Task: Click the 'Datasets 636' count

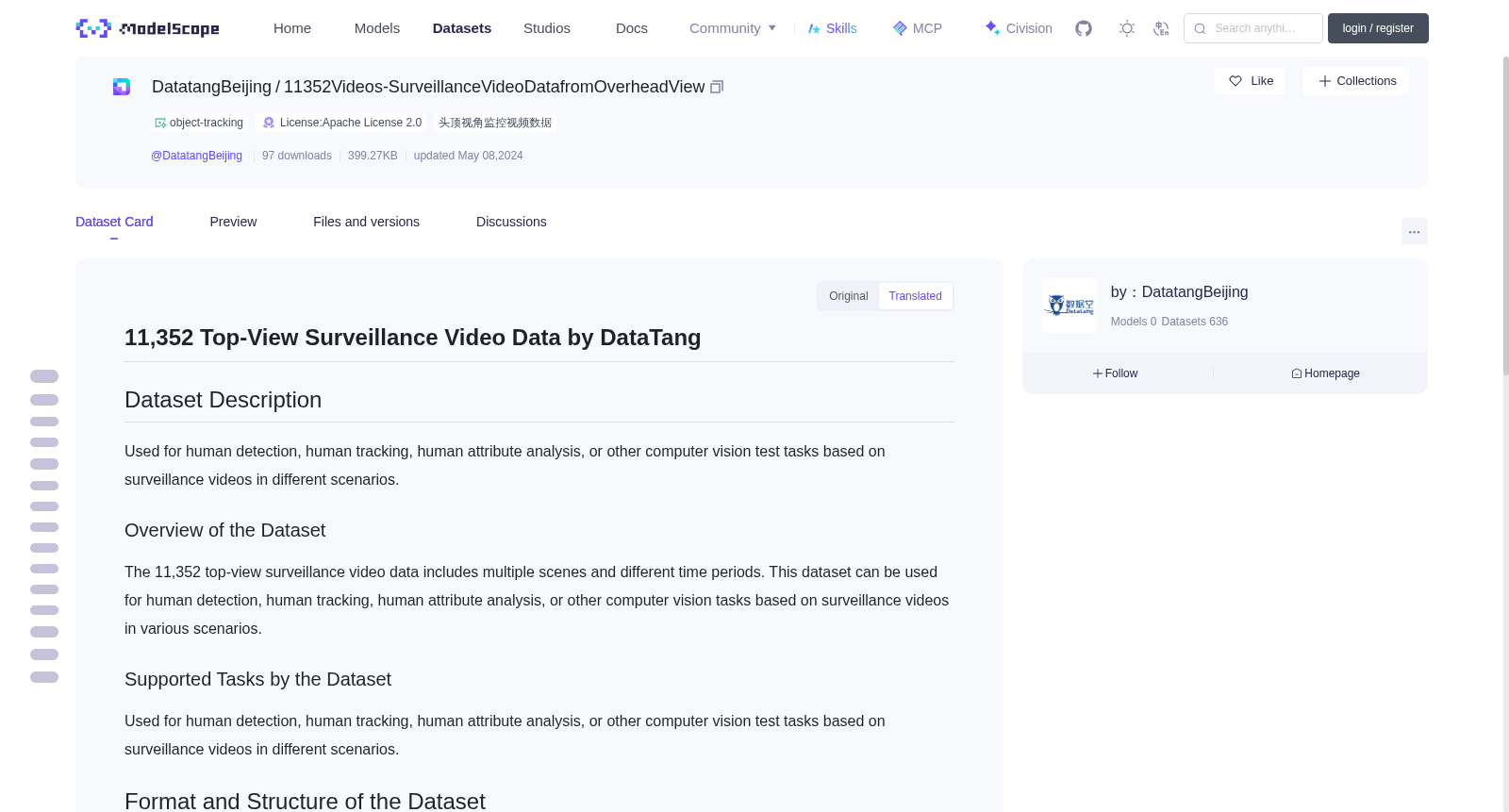Action: (x=1195, y=322)
